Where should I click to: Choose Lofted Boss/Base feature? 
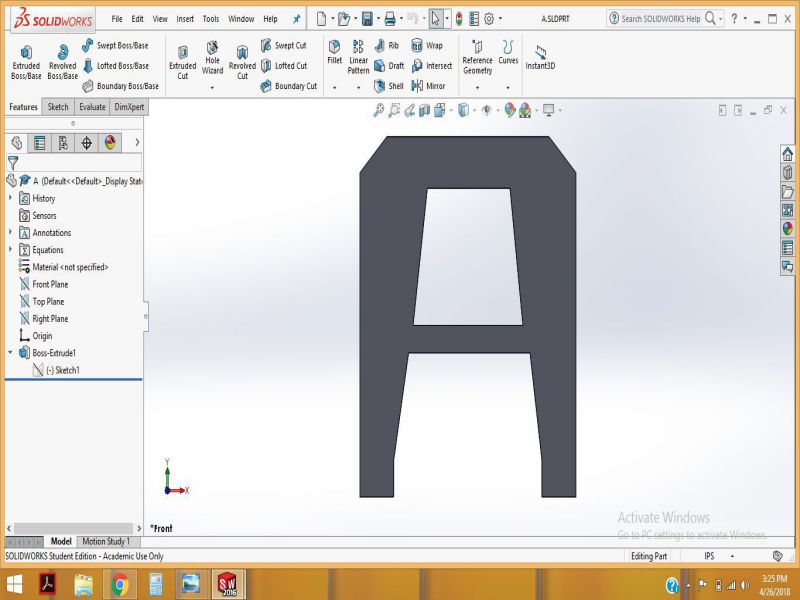116,66
